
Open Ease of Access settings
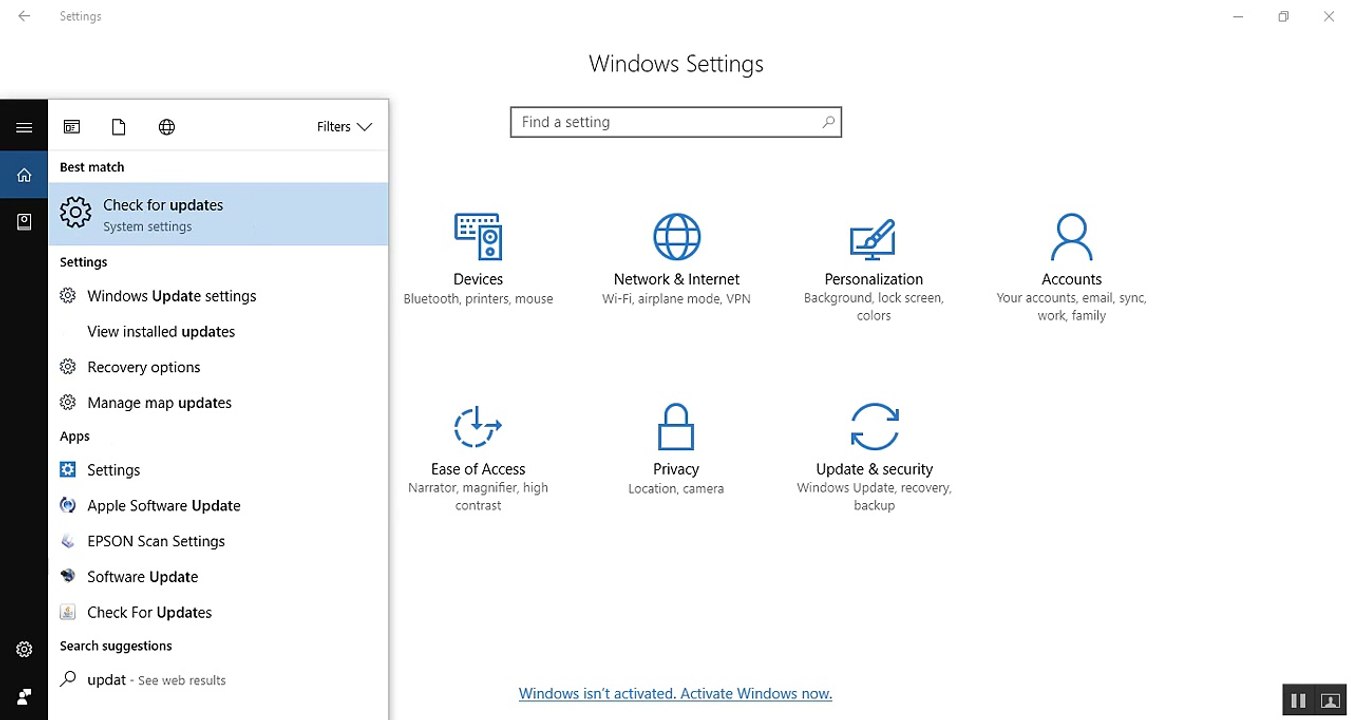(x=478, y=458)
